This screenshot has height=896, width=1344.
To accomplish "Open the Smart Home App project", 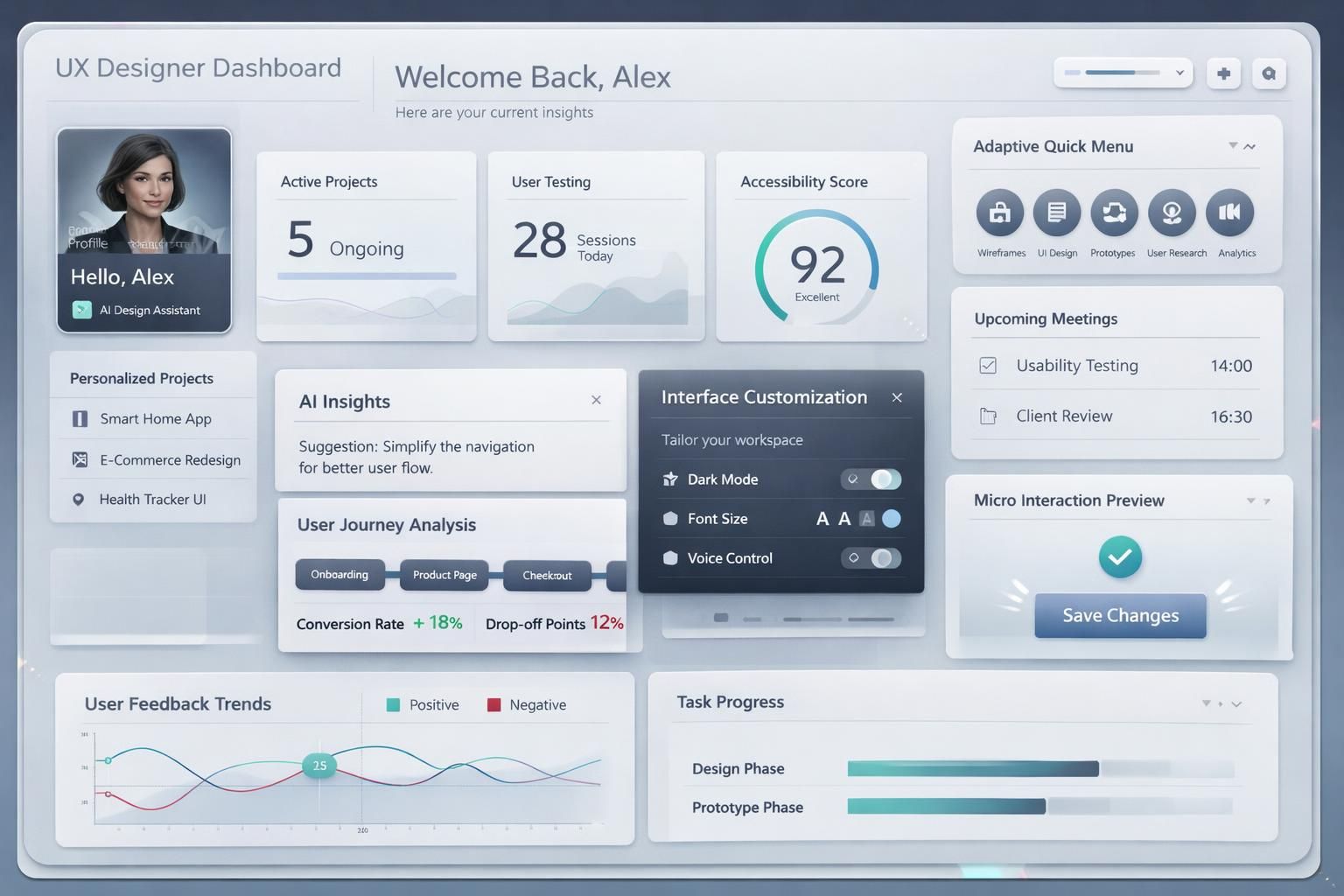I will tap(155, 419).
